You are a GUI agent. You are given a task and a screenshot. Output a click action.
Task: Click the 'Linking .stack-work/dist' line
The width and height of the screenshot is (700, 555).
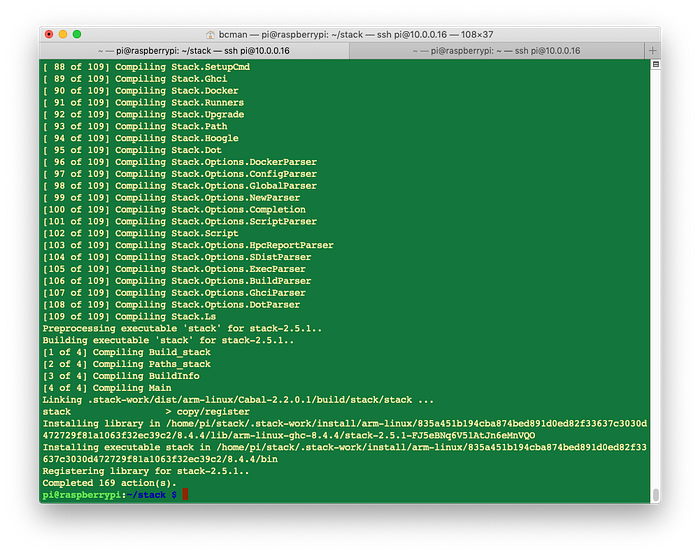pos(238,400)
